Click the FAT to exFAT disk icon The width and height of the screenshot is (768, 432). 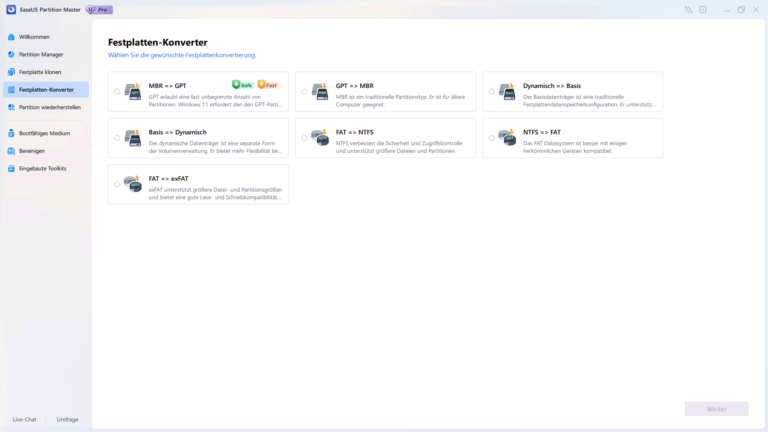(133, 184)
